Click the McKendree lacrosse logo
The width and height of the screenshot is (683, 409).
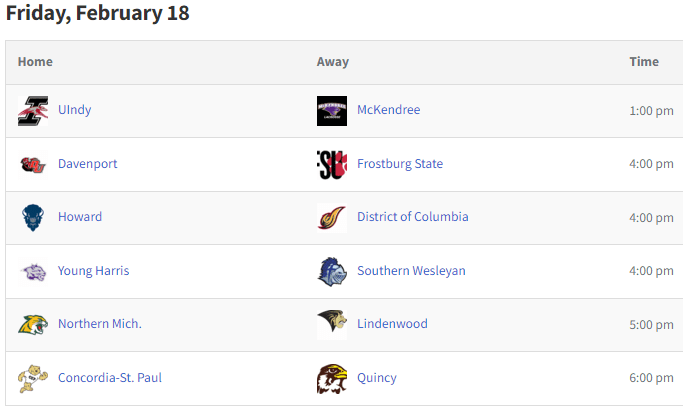pyautogui.click(x=332, y=111)
